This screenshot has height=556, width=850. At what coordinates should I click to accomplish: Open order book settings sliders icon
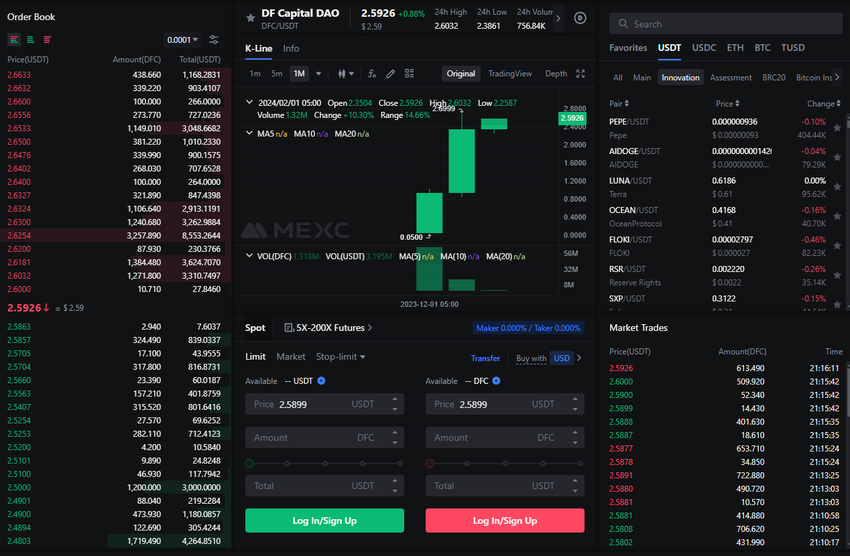(214, 40)
